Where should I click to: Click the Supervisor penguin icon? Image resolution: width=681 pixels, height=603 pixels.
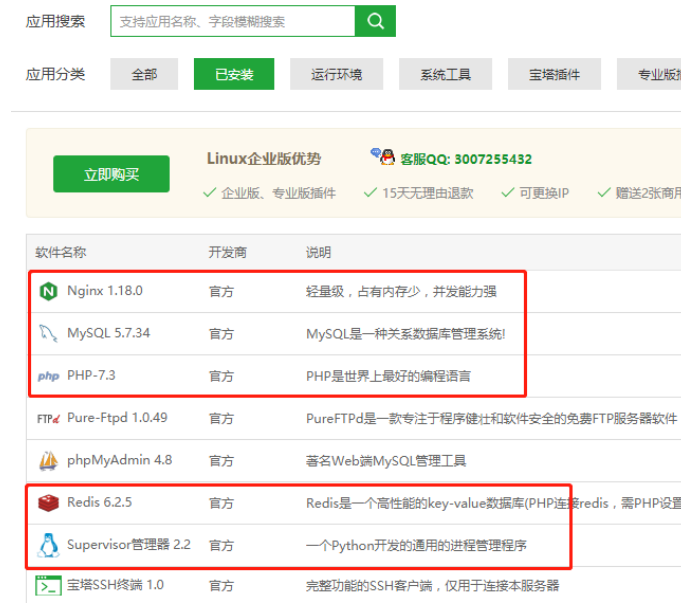point(48,545)
